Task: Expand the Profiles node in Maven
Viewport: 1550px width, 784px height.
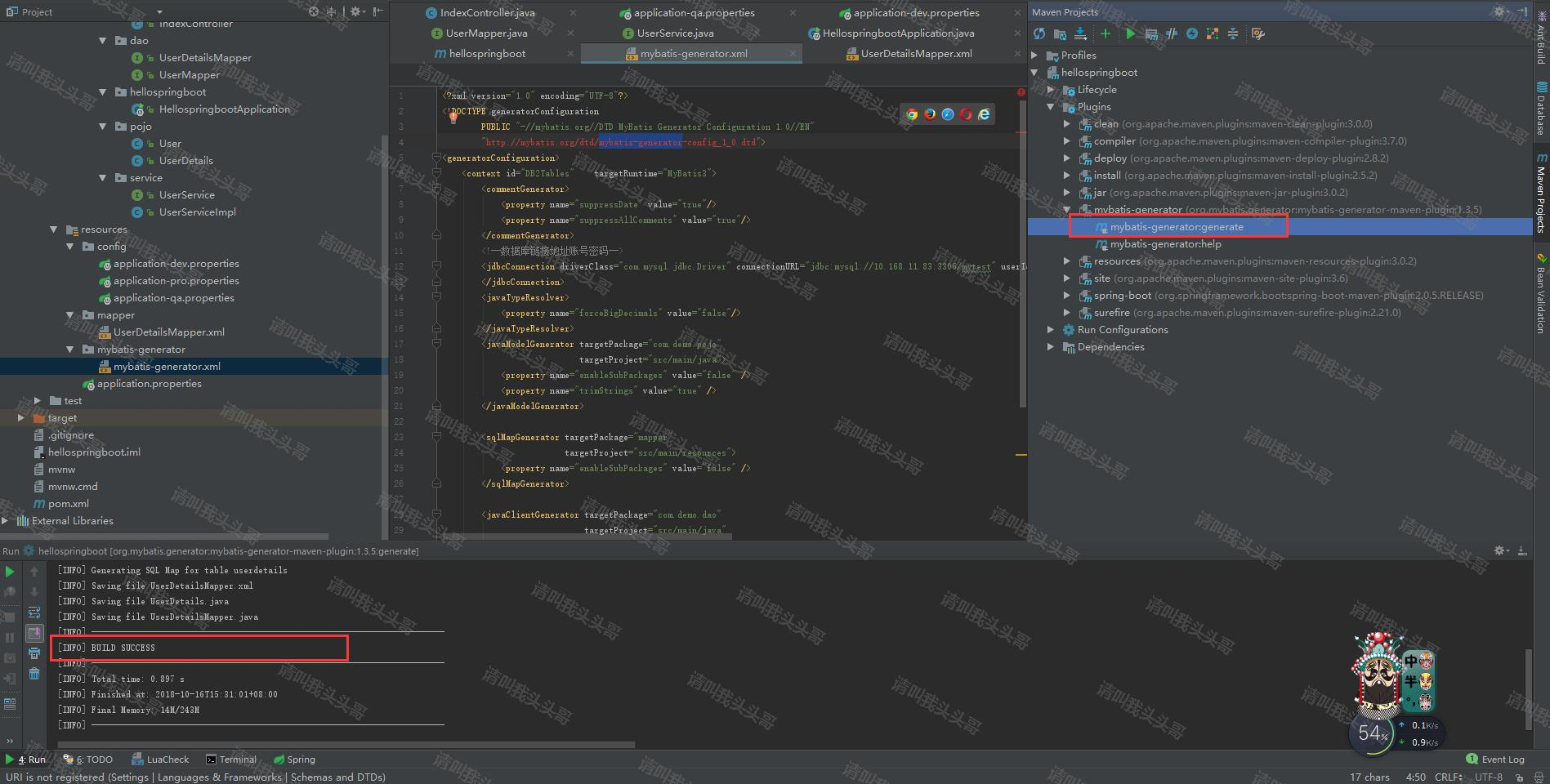Action: pos(1034,55)
